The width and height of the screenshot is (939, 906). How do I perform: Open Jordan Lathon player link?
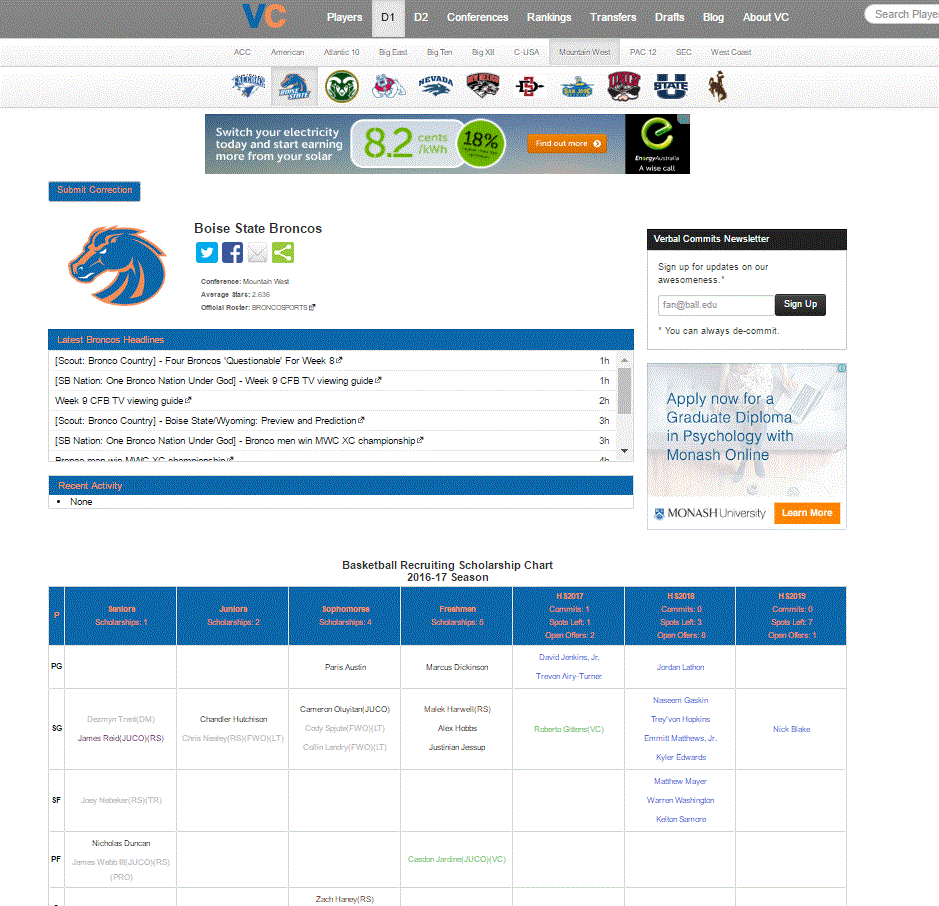coord(680,667)
